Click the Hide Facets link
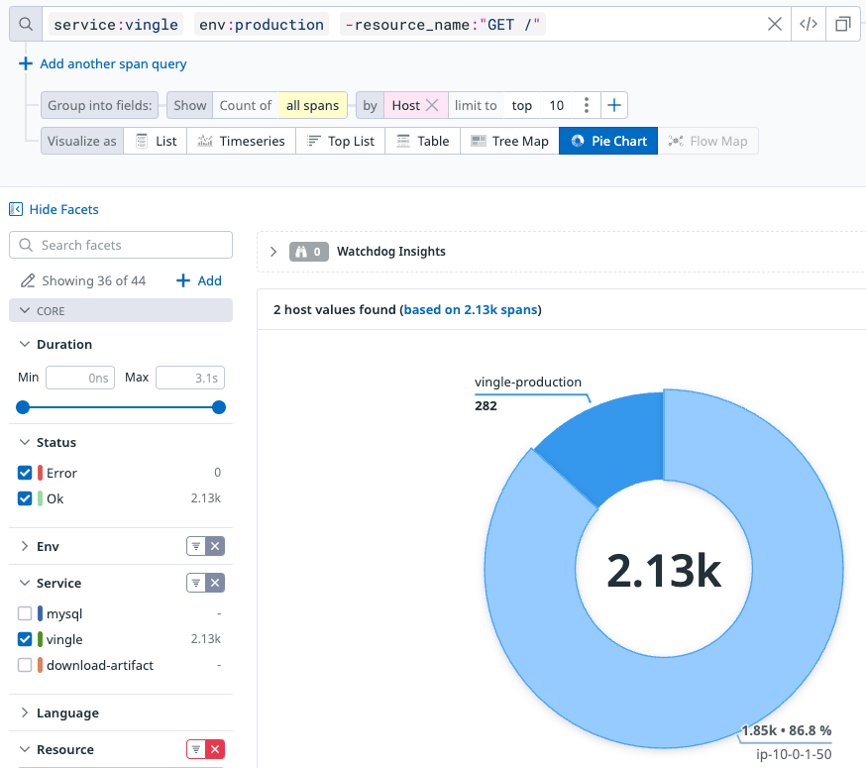The image size is (866, 768). [64, 209]
